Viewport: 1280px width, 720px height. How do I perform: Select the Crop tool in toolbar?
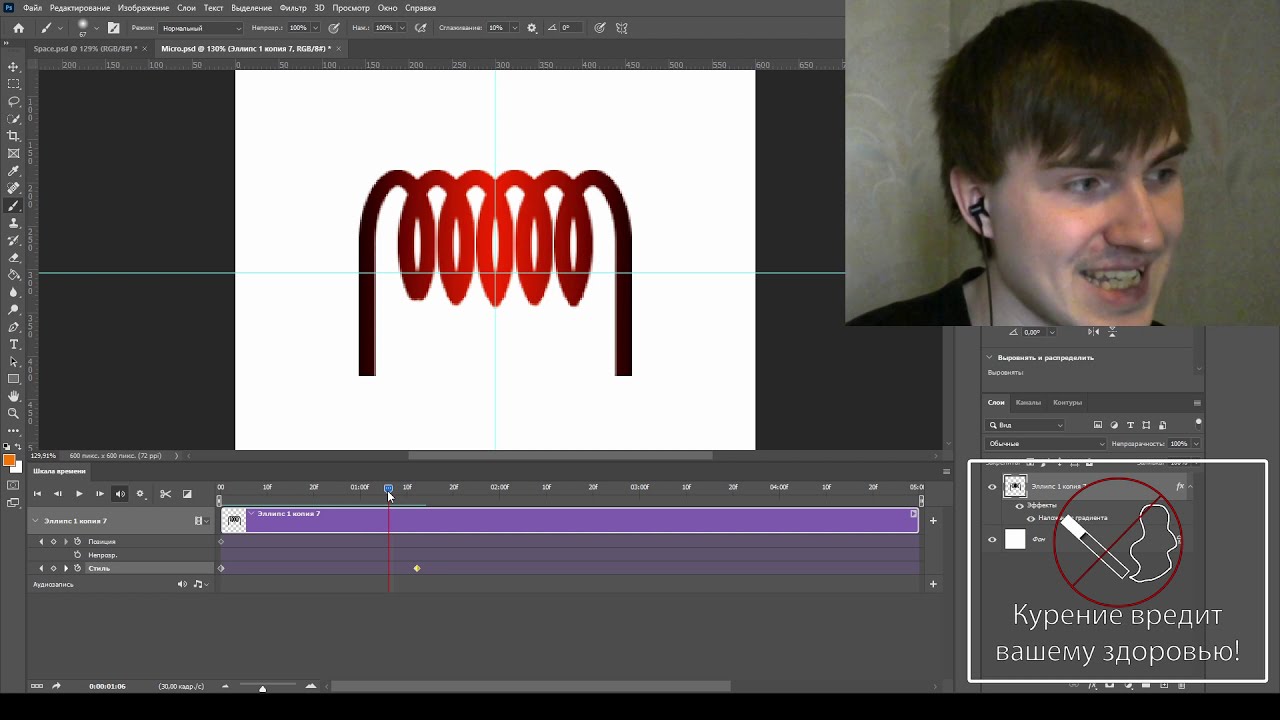[x=13, y=136]
